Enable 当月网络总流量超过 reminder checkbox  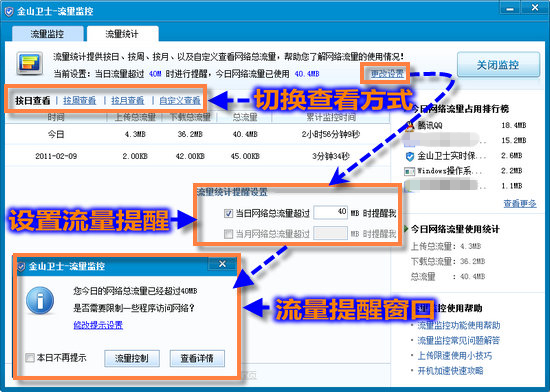(228, 234)
